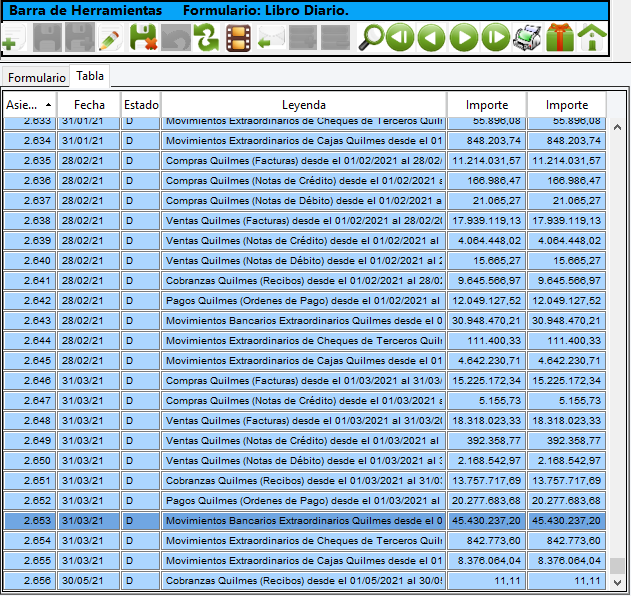Click the second 13.757.717,69 amount
Viewport: 631px width, 596px height.
(x=567, y=481)
